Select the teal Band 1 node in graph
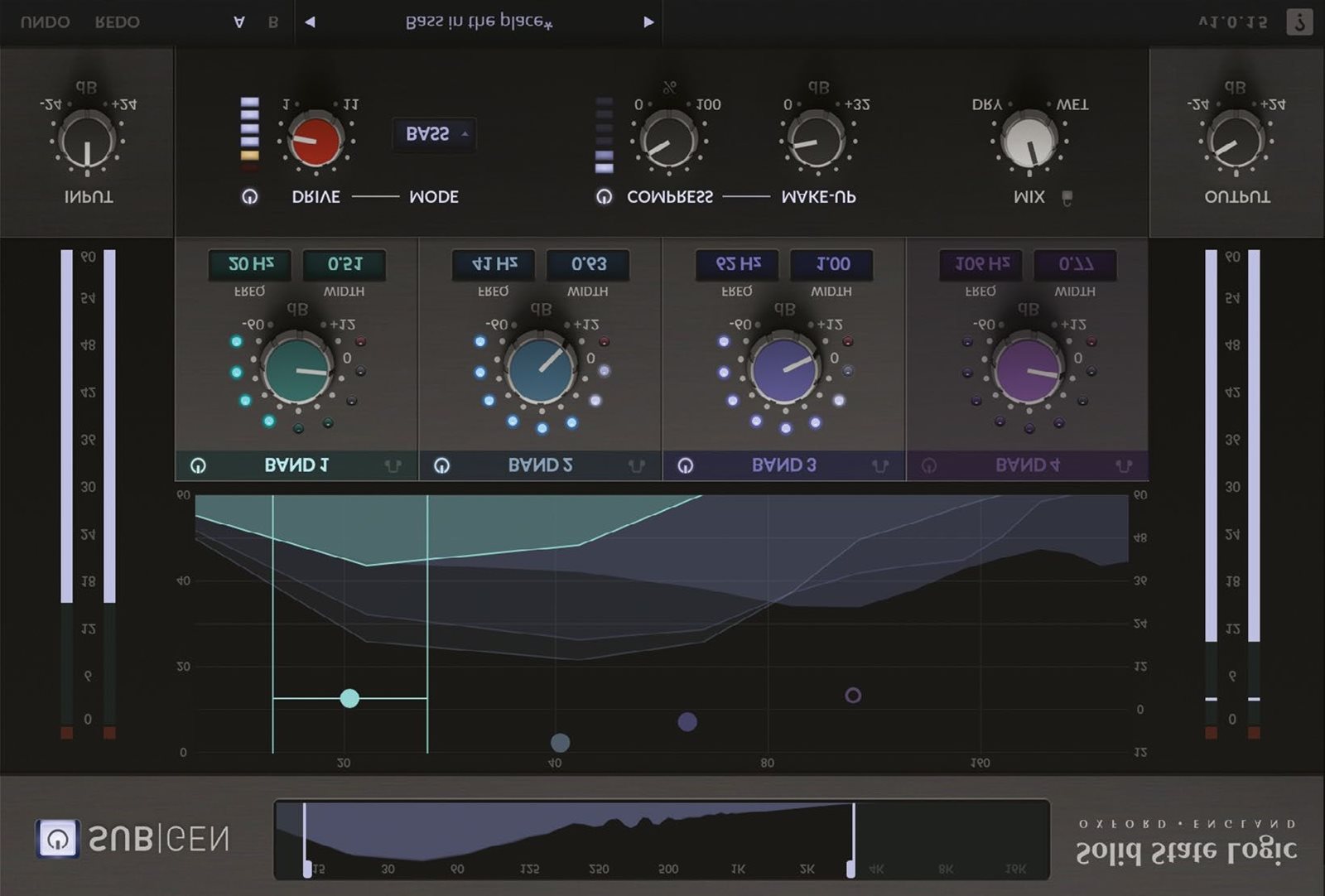The height and width of the screenshot is (896, 1325). pyautogui.click(x=349, y=698)
